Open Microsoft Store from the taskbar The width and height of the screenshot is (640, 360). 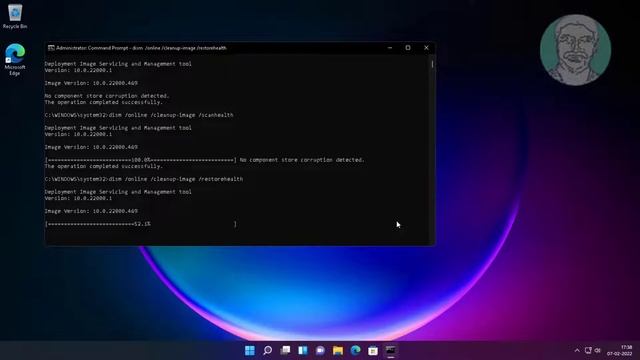coord(373,350)
